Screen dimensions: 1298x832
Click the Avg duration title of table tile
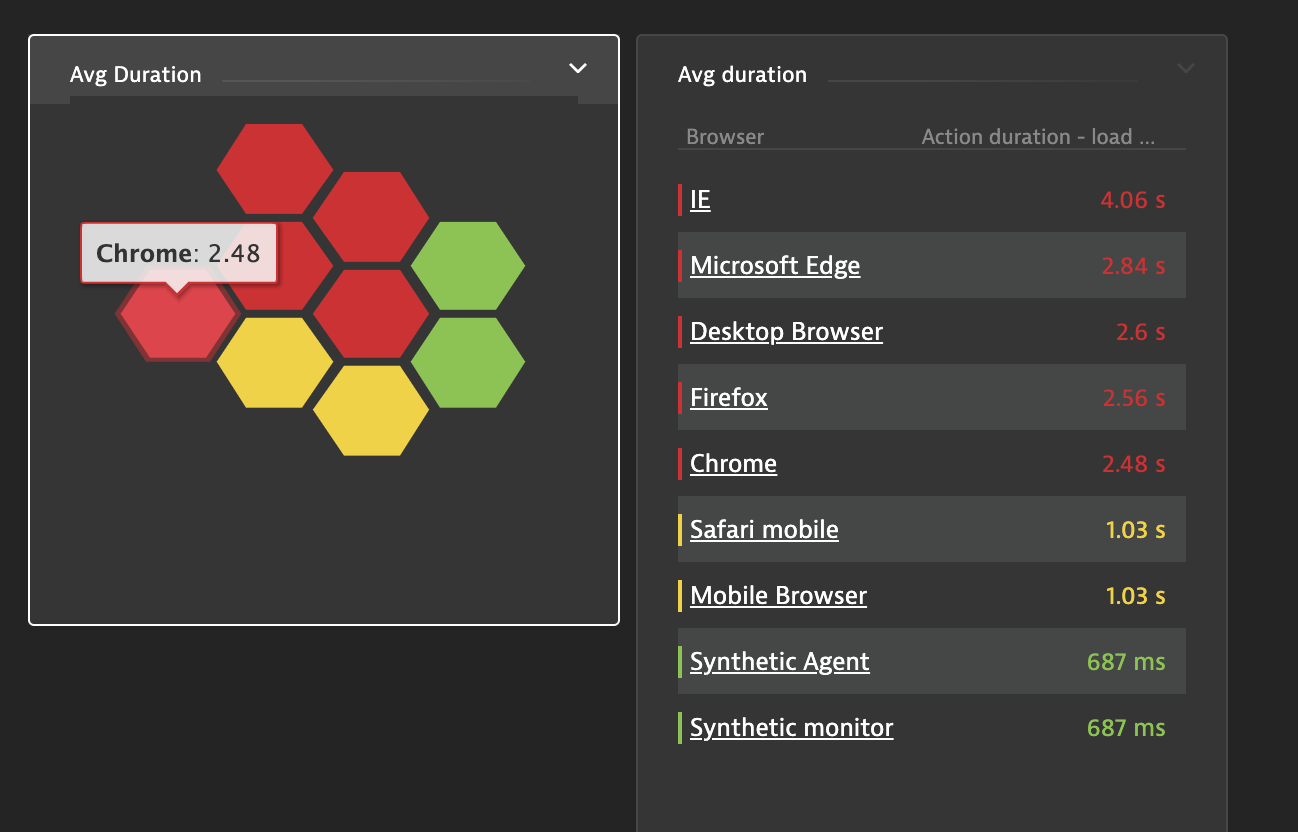tap(742, 75)
